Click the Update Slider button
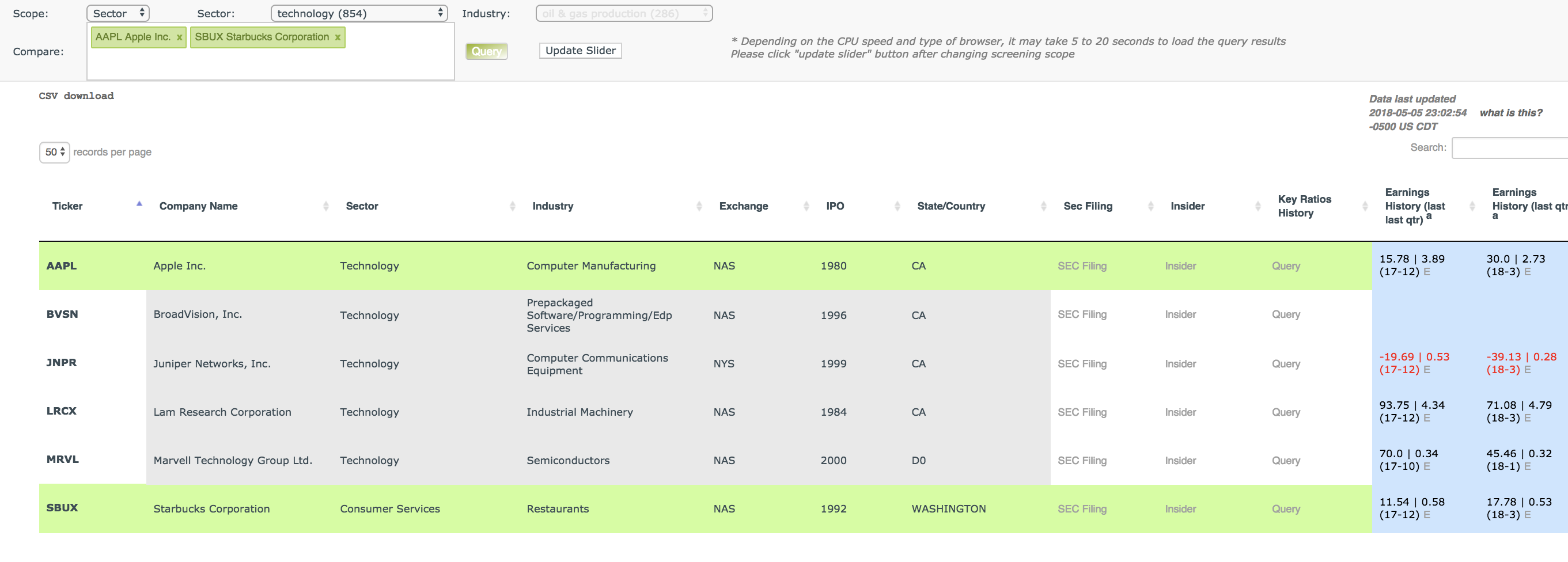The image size is (1568, 562). pos(580,51)
